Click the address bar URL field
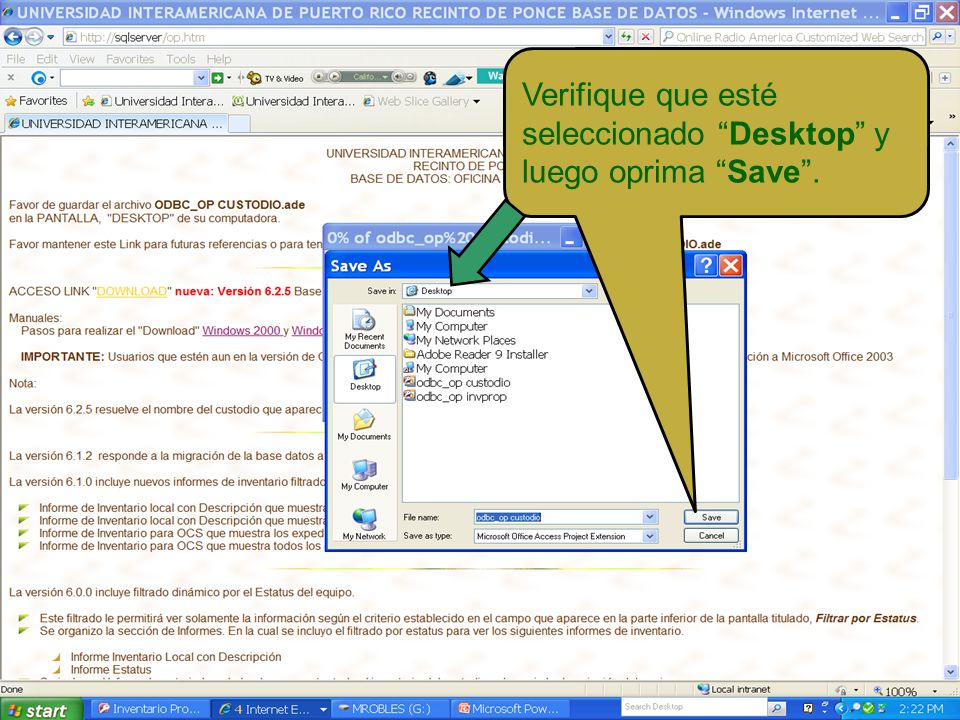Screen dimensions: 960x720 click(332, 37)
